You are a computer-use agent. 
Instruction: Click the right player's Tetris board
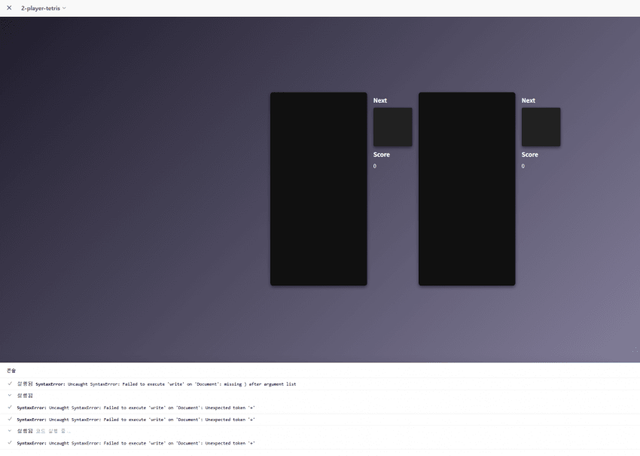coord(466,189)
